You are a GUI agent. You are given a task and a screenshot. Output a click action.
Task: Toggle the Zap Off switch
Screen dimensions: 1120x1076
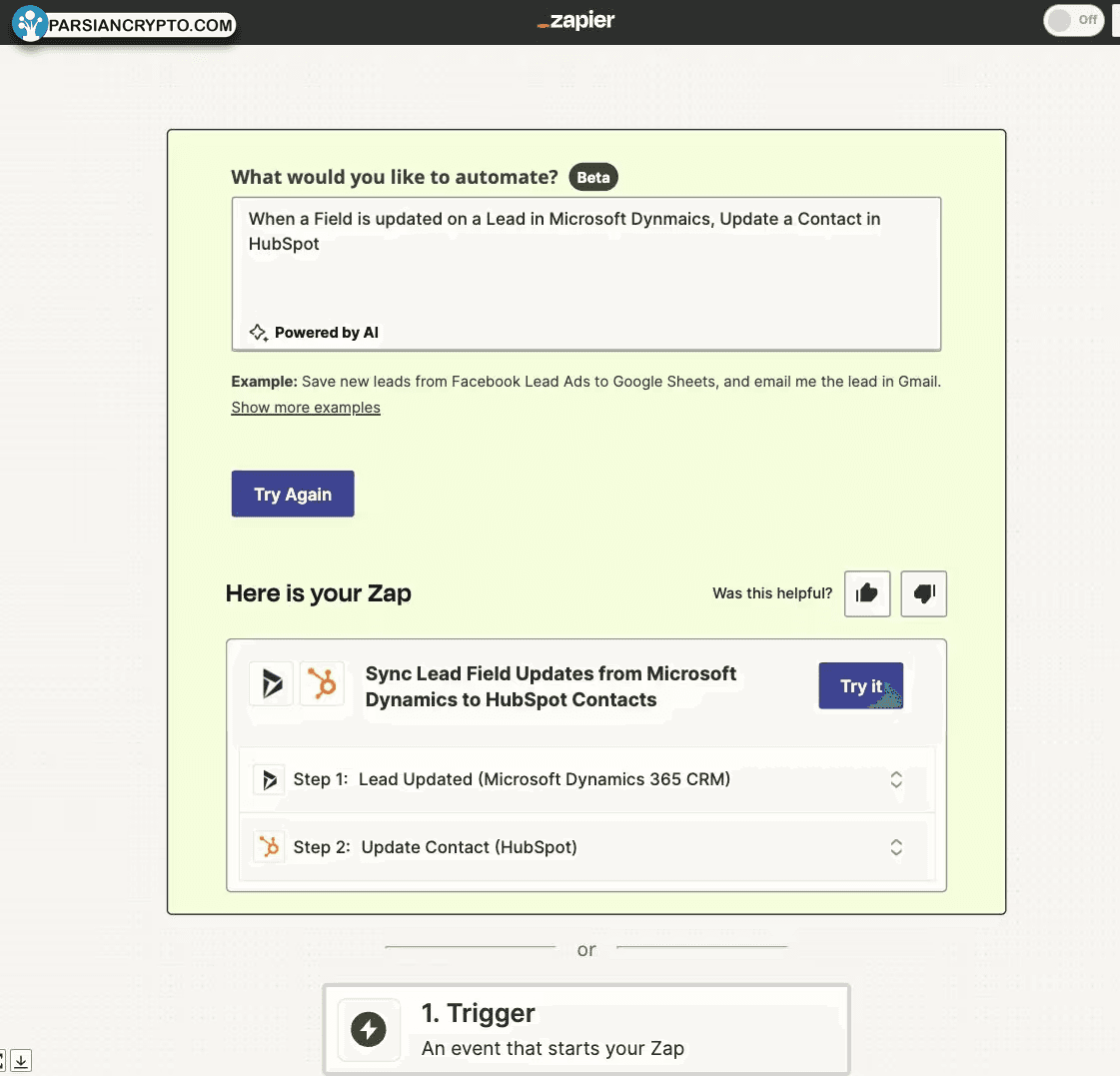tap(1074, 20)
